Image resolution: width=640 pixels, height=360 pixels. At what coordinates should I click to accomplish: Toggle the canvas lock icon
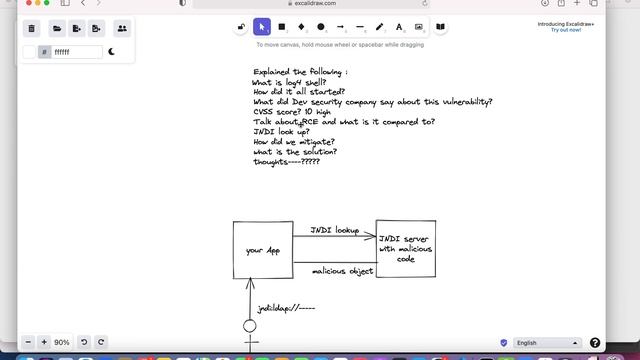[241, 27]
